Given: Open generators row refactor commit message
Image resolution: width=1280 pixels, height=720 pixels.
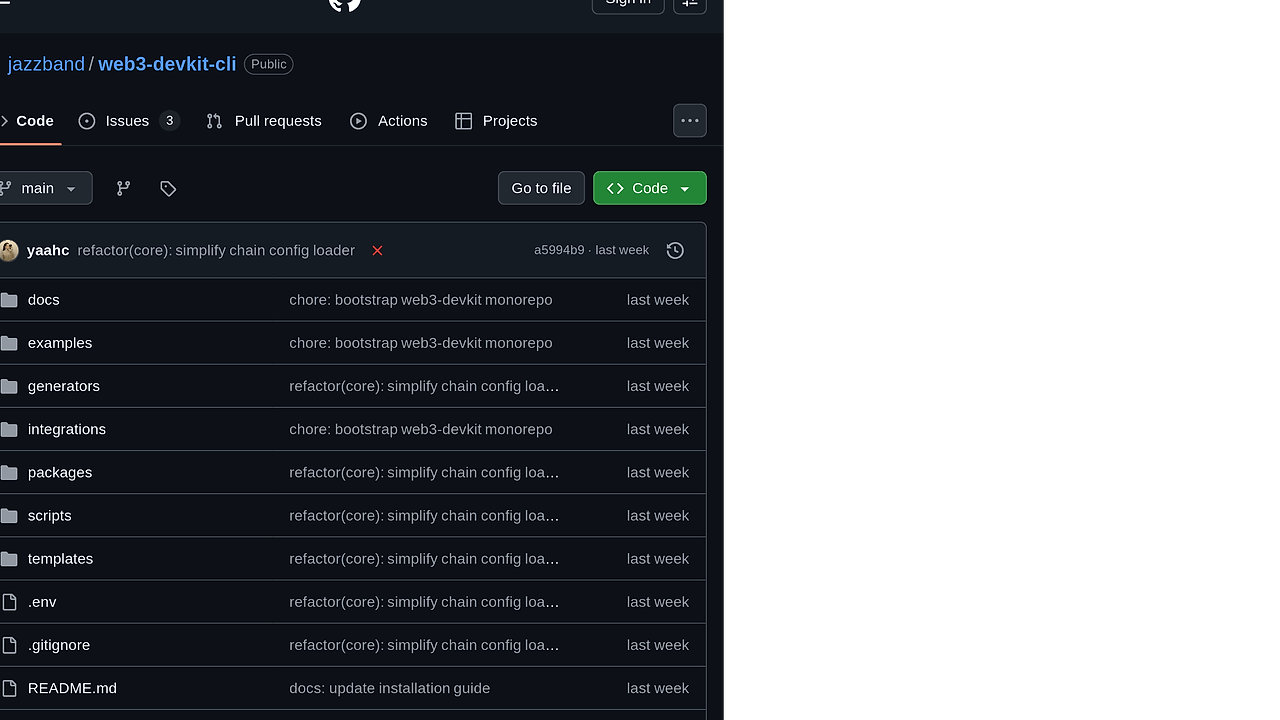Looking at the screenshot, I should (424, 386).
